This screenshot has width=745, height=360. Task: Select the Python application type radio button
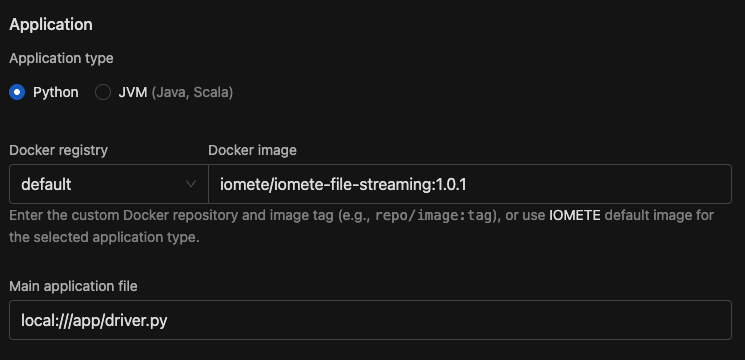point(17,92)
